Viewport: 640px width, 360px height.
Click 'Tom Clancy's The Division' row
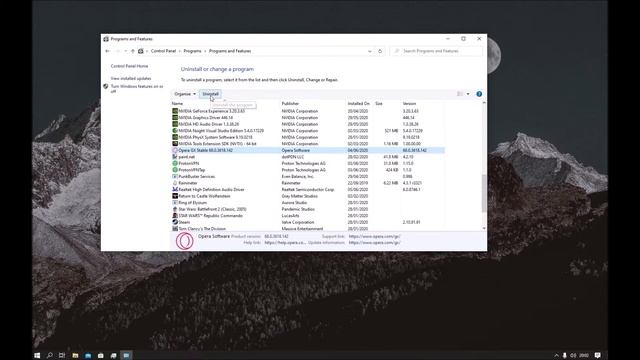[x=308, y=229]
